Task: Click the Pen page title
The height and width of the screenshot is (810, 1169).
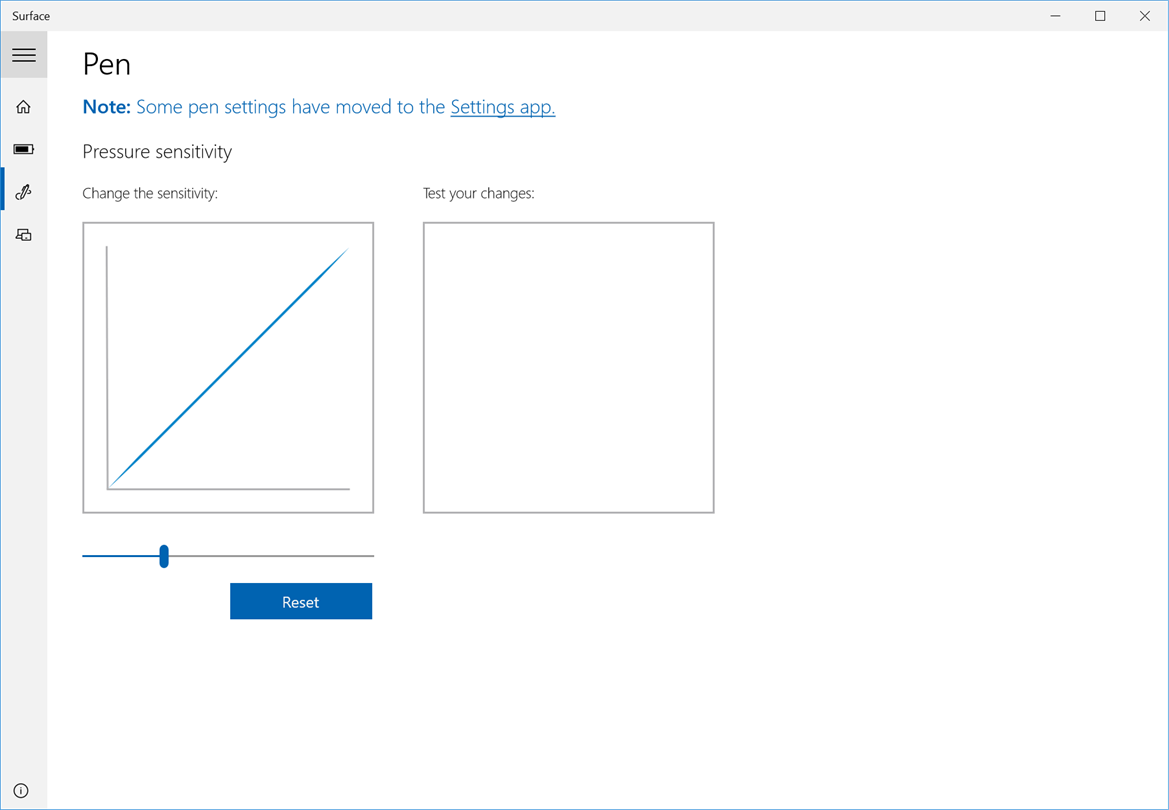Action: coord(107,64)
